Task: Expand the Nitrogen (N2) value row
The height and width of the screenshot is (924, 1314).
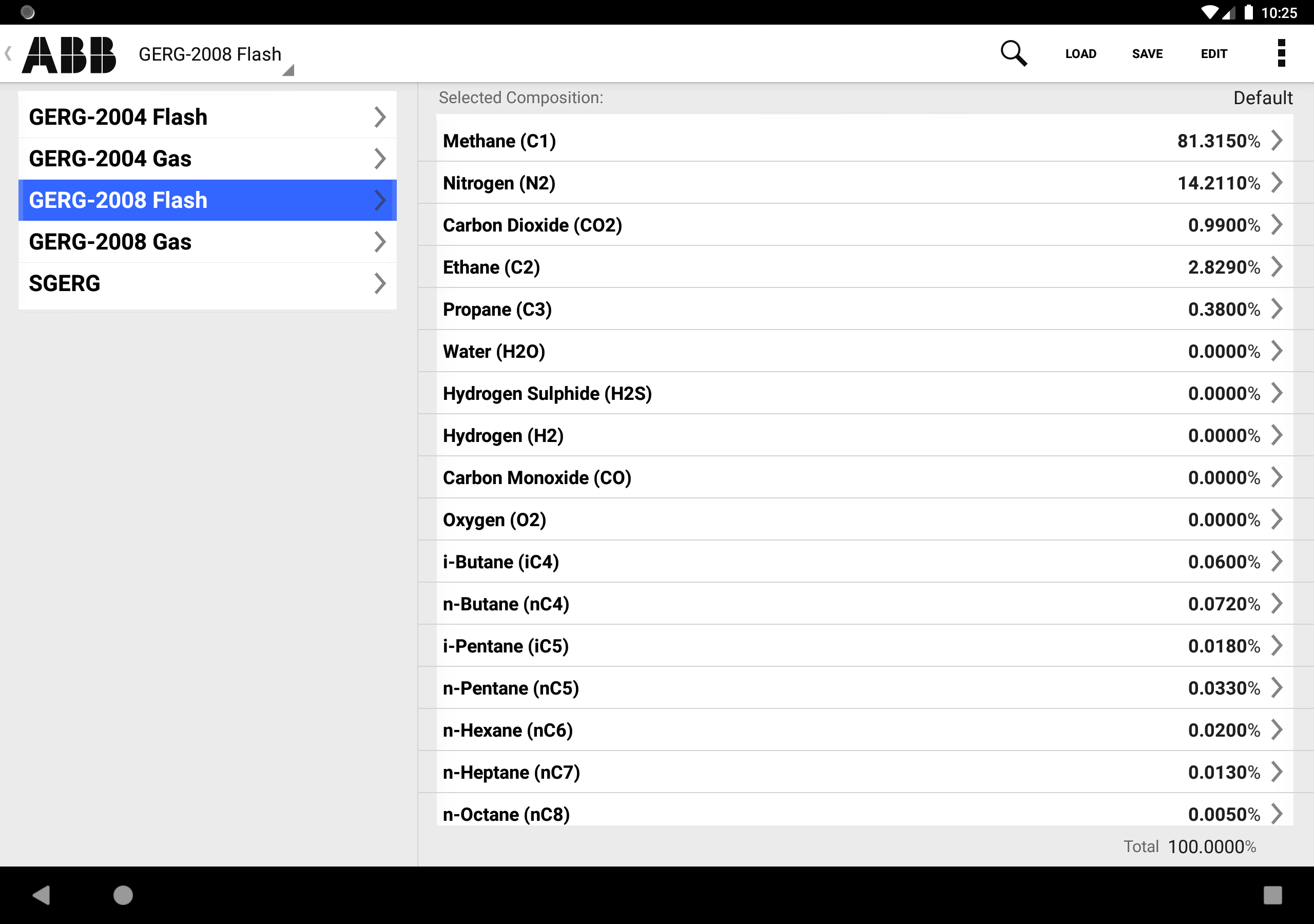Action: (864, 183)
